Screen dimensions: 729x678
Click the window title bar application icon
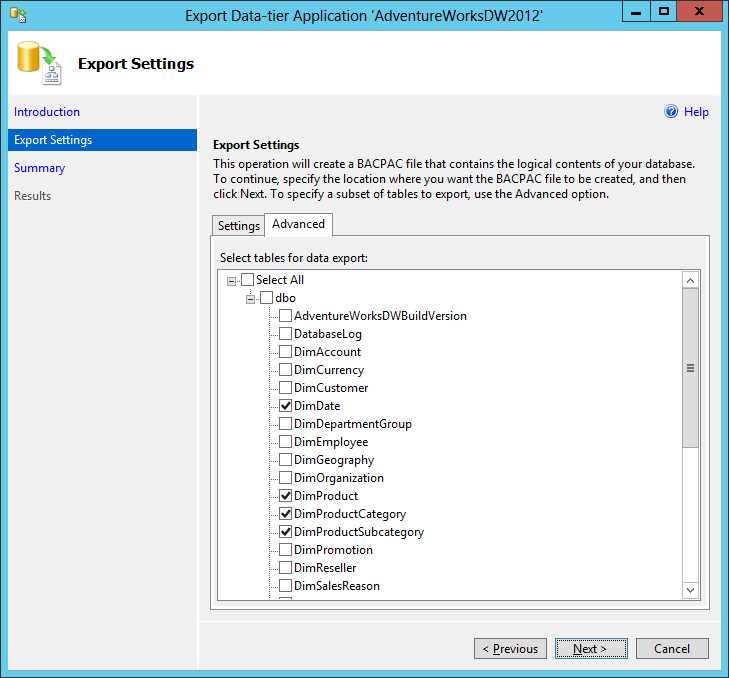pos(18,15)
